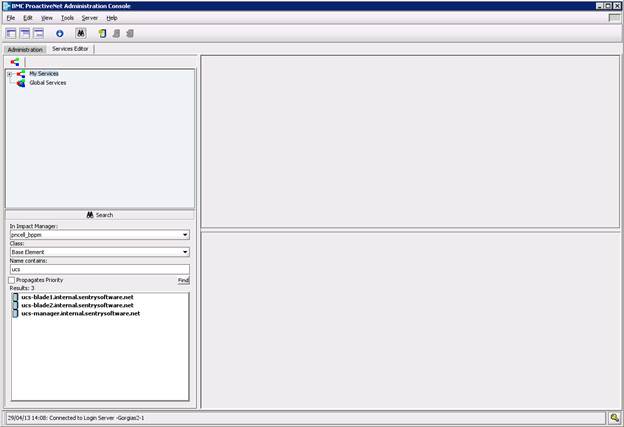Click the first window layout toolbar icon

11,33
